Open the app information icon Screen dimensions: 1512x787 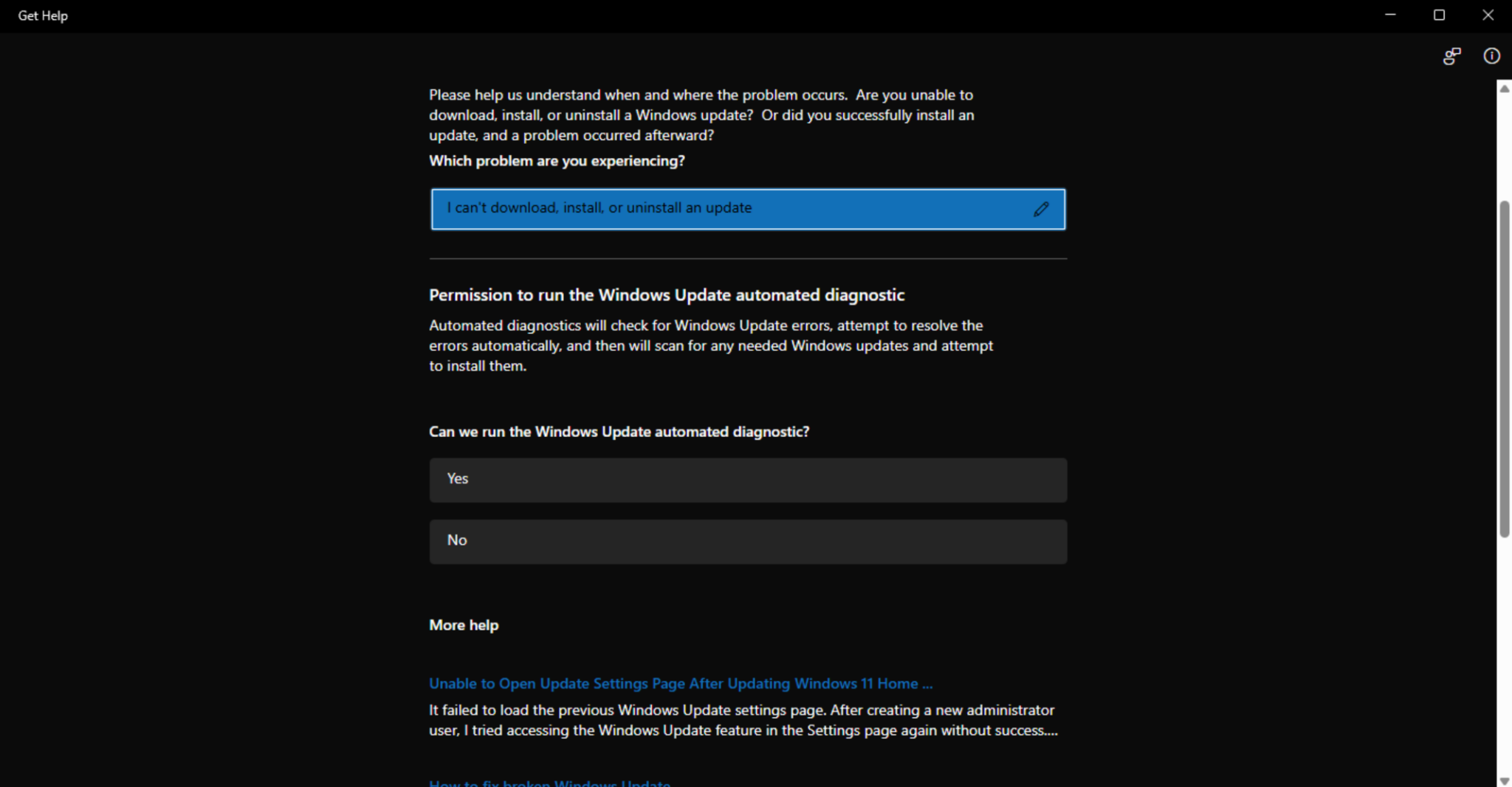click(x=1492, y=55)
